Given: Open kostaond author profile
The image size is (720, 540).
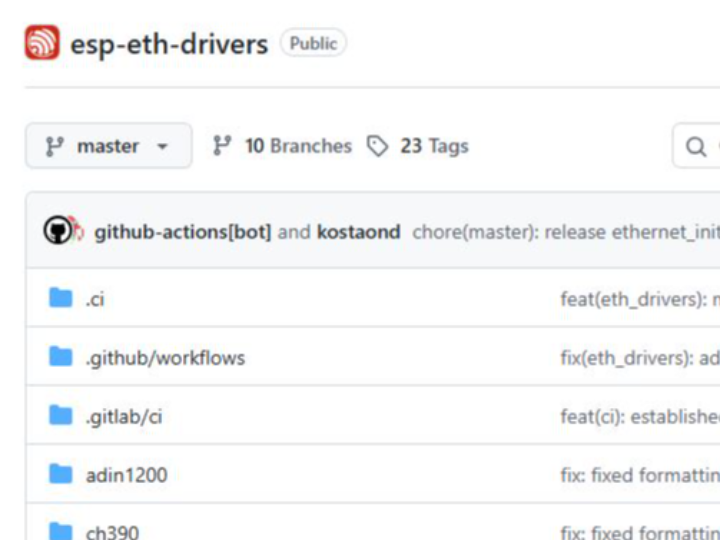Looking at the screenshot, I should [x=359, y=232].
